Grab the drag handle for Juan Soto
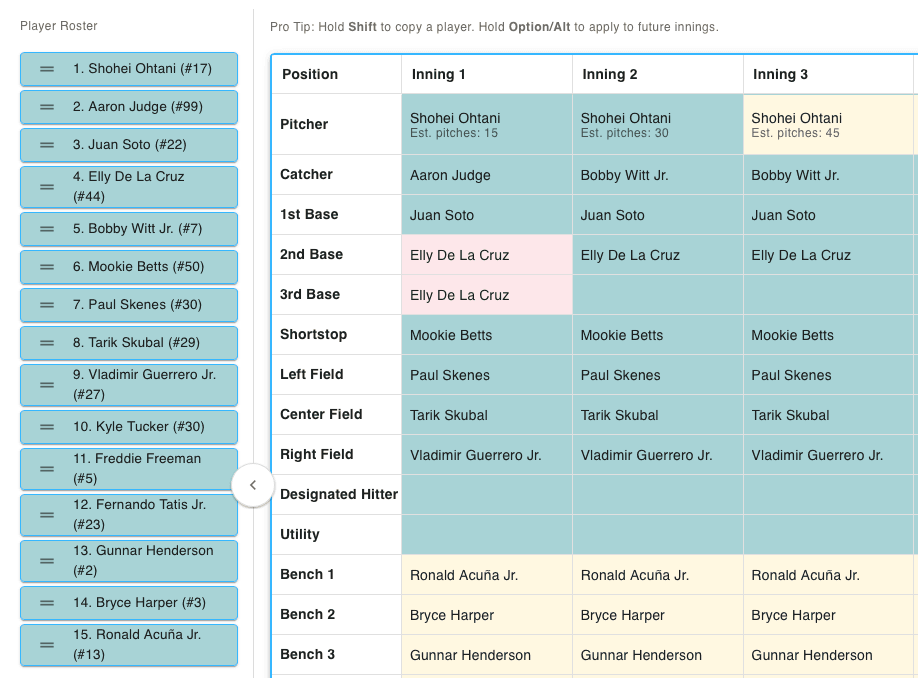The width and height of the screenshot is (918, 678). click(x=46, y=145)
